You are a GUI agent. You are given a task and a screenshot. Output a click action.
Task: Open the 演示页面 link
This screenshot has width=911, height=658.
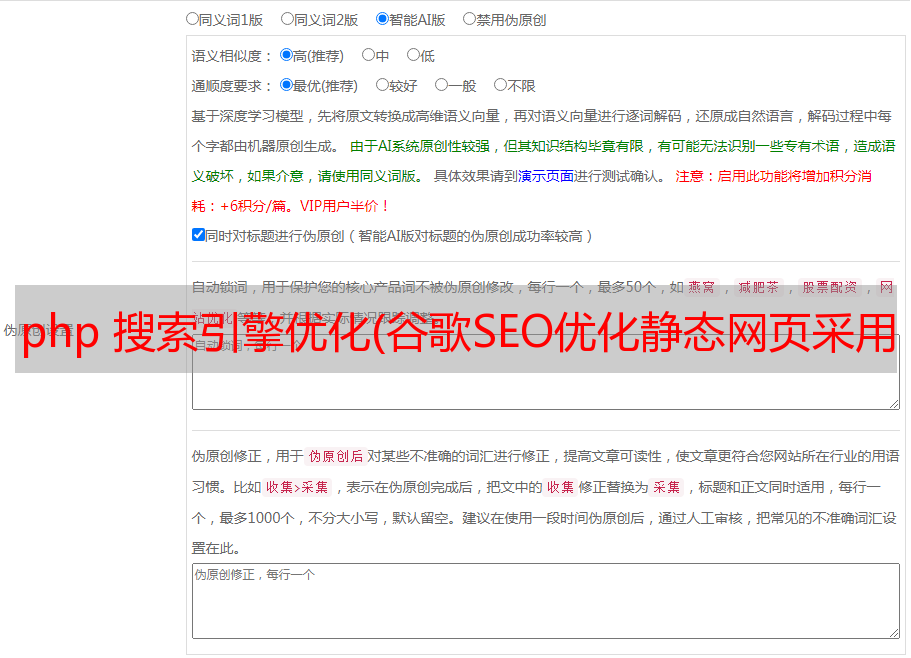pyautogui.click(x=546, y=176)
